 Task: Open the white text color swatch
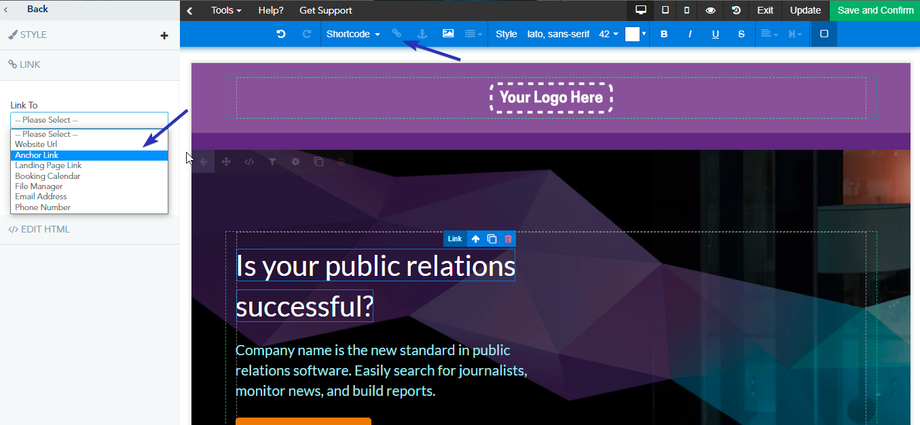(x=633, y=34)
